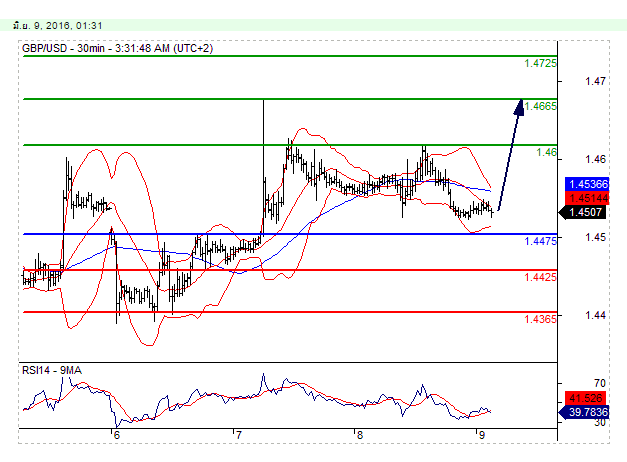Click the blue 1.4475 pivot label
The width and height of the screenshot is (627, 462).
coord(540,241)
